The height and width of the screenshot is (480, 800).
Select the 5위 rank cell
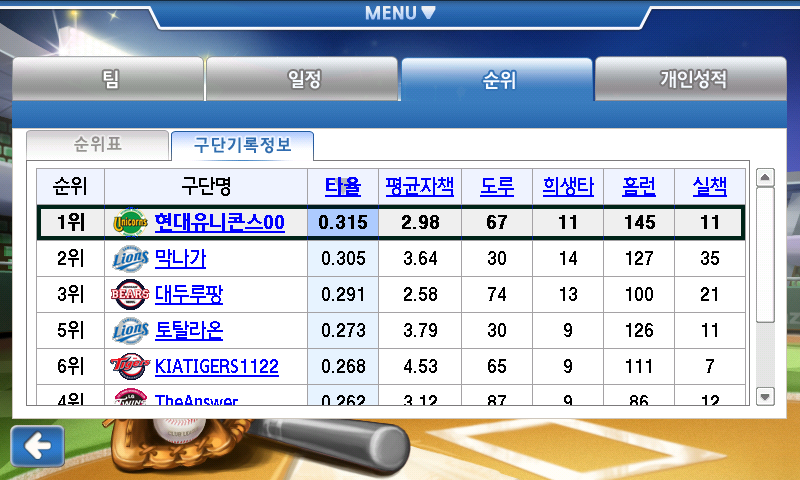70,331
